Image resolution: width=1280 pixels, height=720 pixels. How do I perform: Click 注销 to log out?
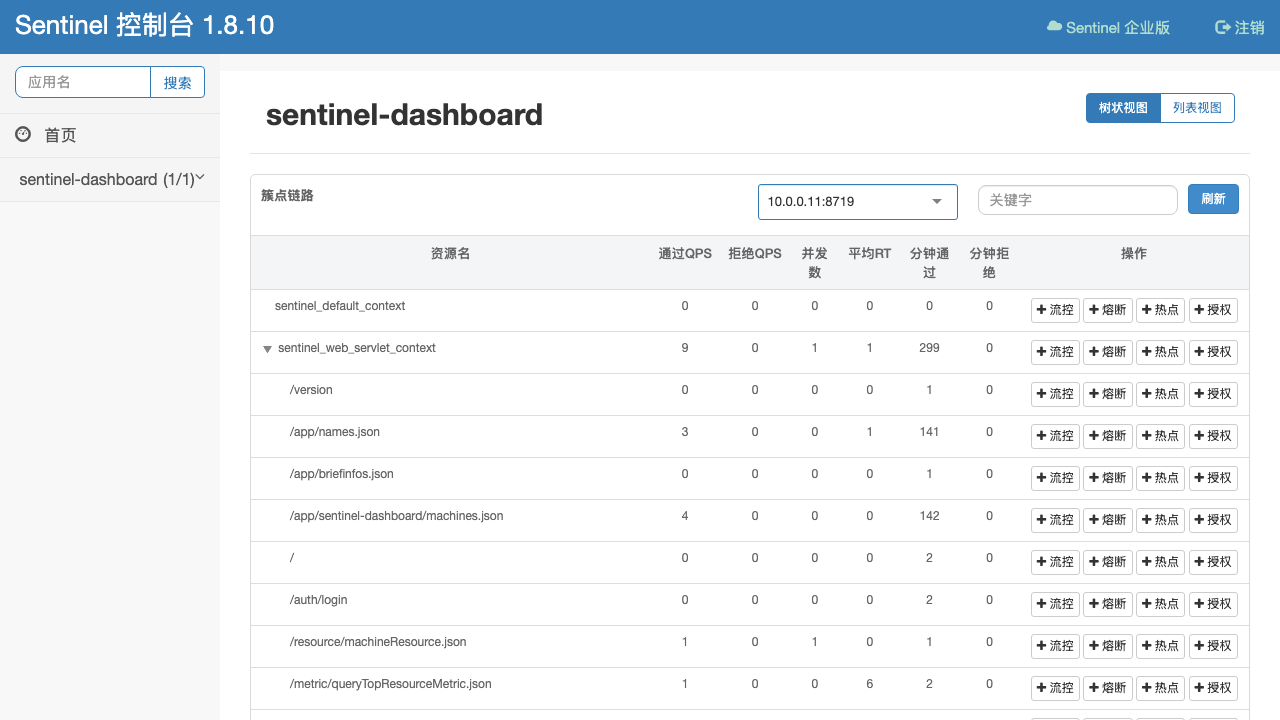(x=1239, y=27)
